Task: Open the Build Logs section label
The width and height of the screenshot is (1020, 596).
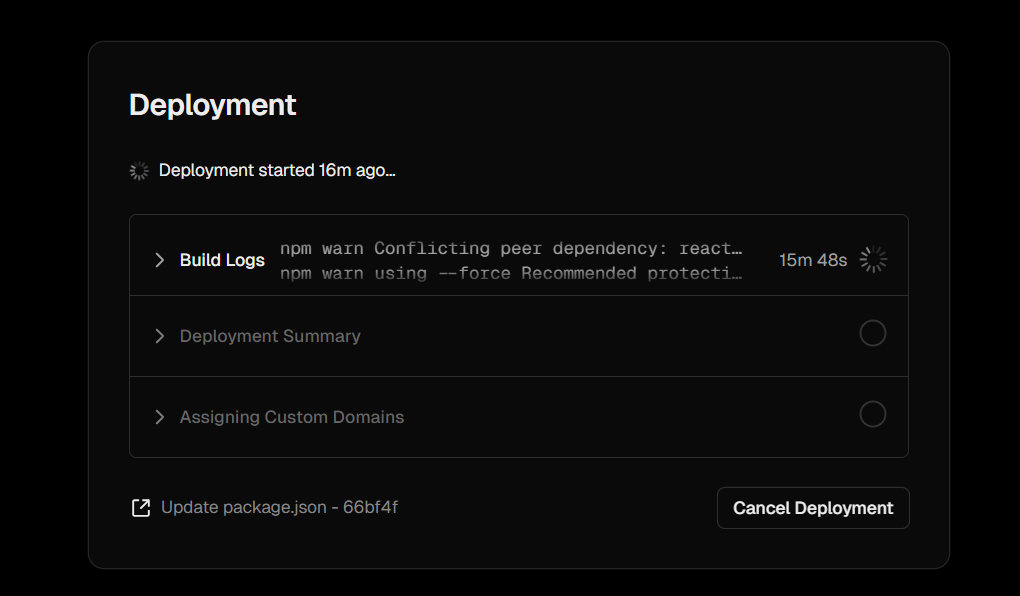Action: [x=222, y=260]
